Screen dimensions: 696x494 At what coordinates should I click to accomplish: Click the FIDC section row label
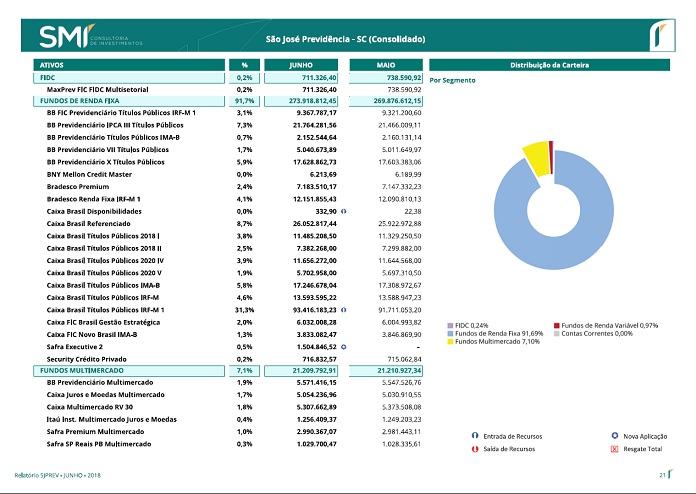129,78
